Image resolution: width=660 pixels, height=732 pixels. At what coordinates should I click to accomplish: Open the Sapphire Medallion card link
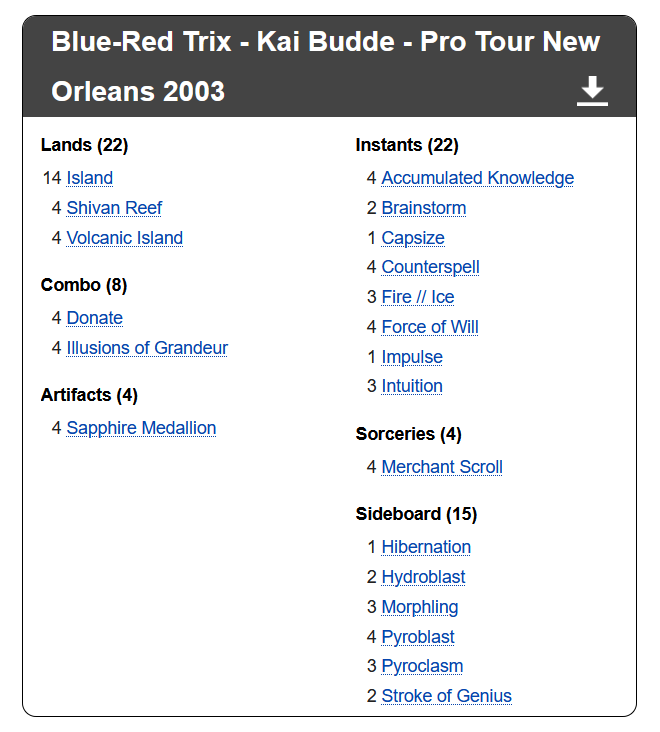(141, 428)
